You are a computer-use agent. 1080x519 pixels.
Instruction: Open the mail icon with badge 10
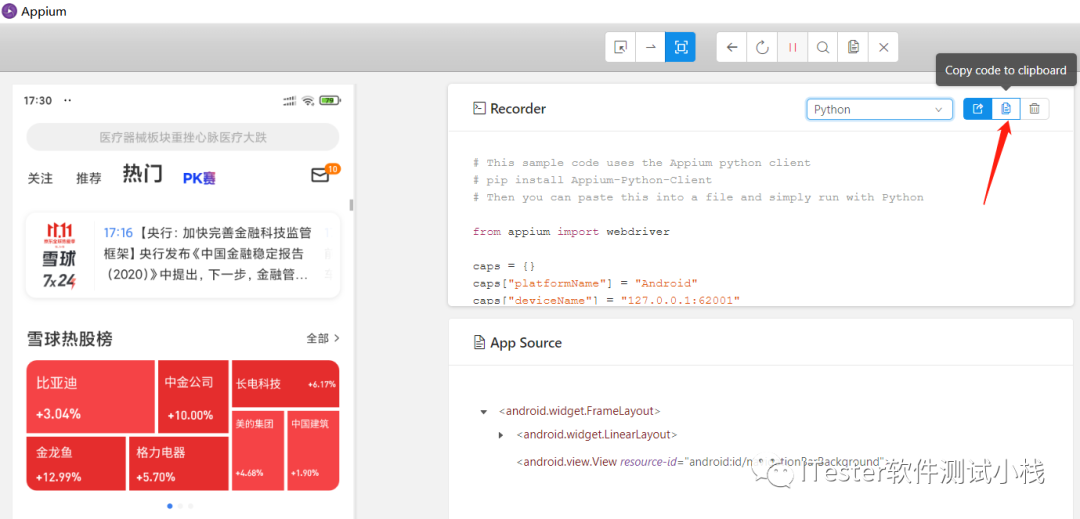(321, 176)
